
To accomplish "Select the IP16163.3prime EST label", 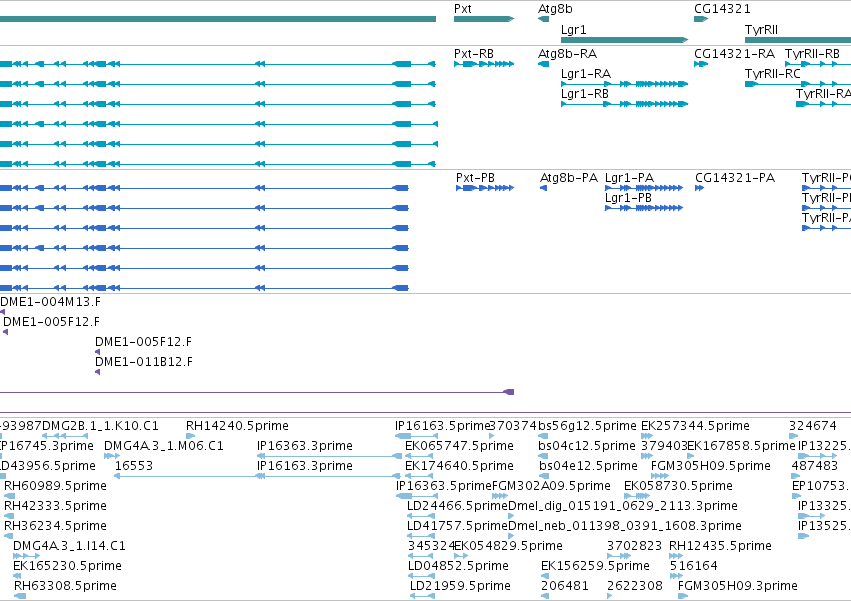I will click(x=305, y=466).
